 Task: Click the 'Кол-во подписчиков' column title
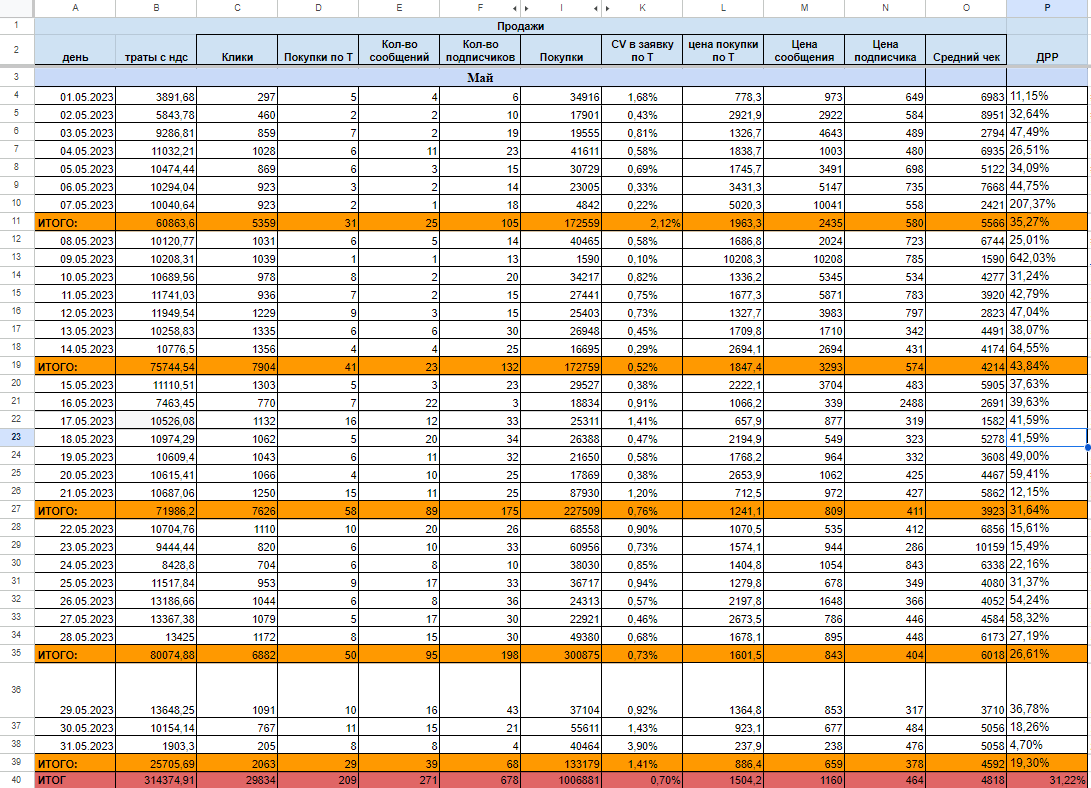tap(480, 50)
